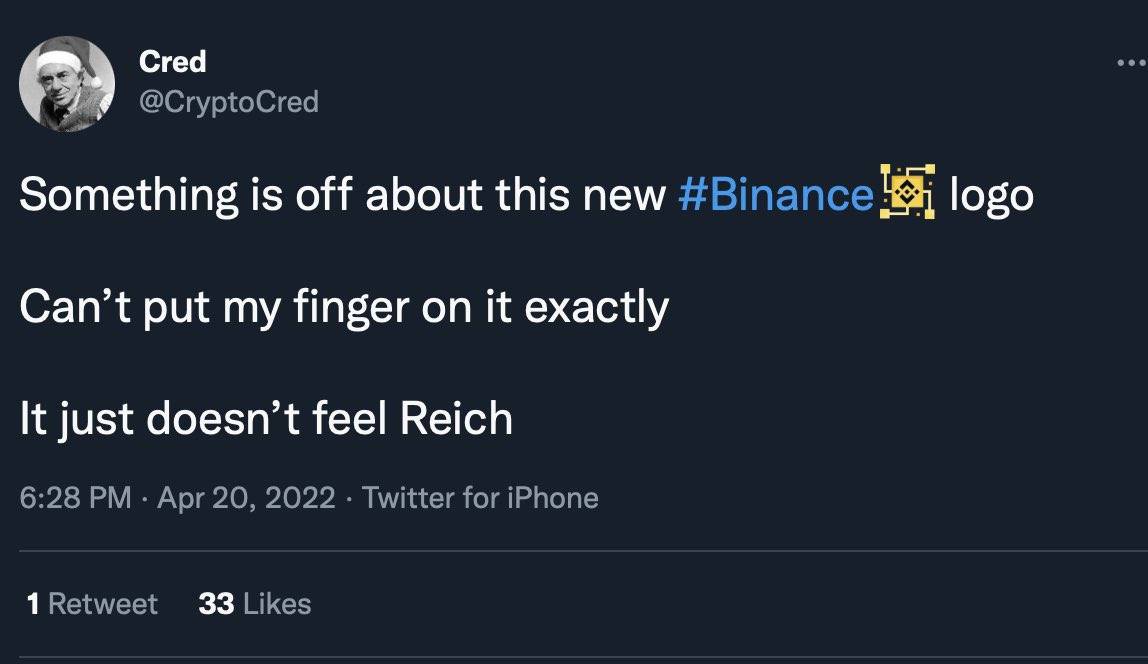Click the 6:28 PM timestamp

(x=75, y=498)
